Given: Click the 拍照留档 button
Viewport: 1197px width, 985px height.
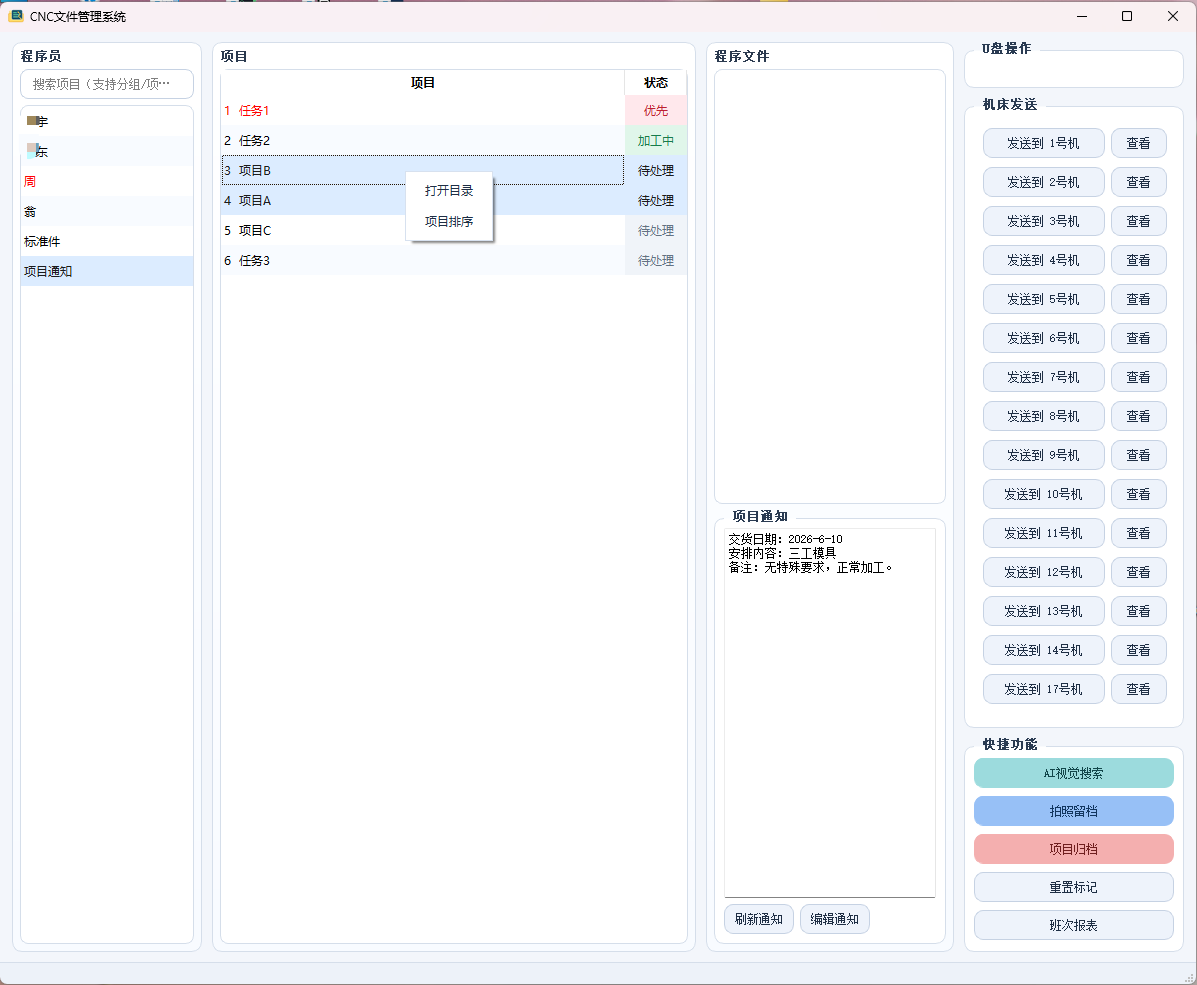Looking at the screenshot, I should [x=1073, y=811].
